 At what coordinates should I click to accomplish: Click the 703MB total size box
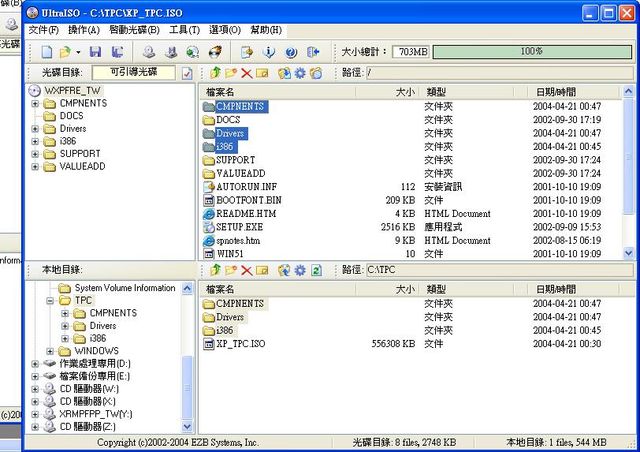pyautogui.click(x=411, y=52)
